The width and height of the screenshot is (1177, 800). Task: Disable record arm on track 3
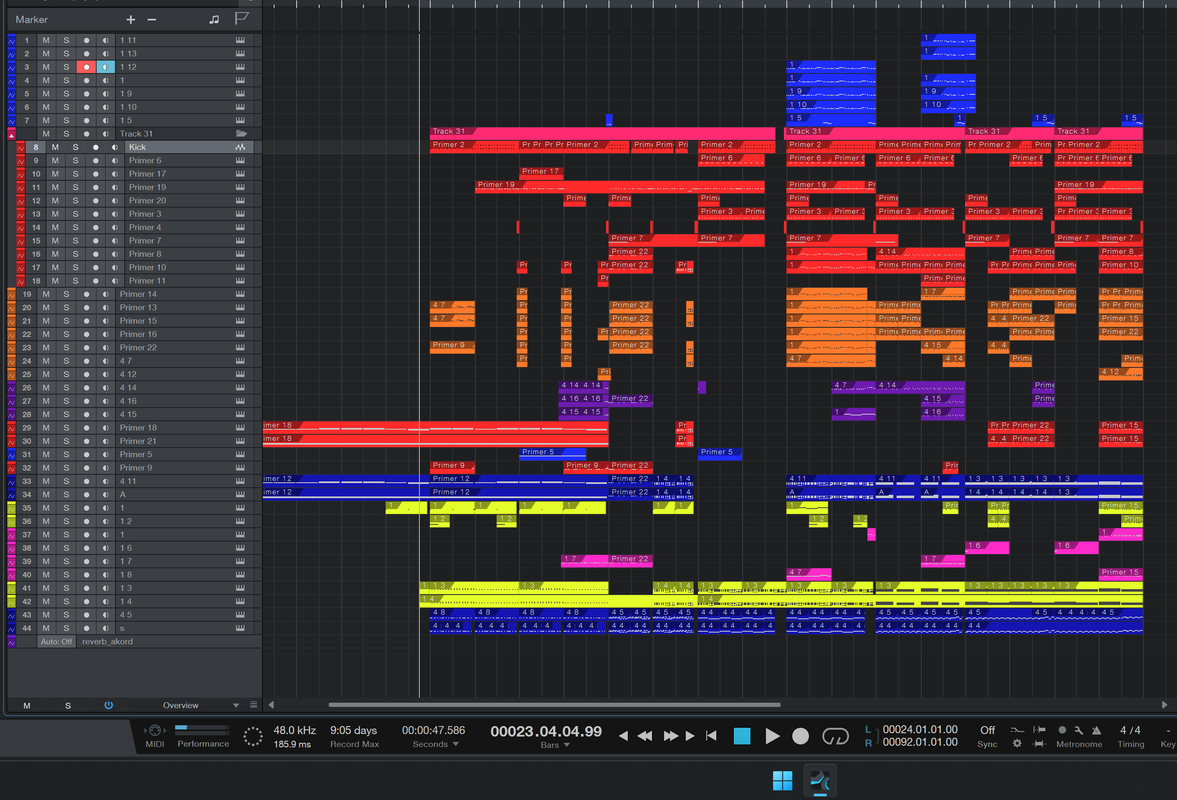(x=86, y=67)
